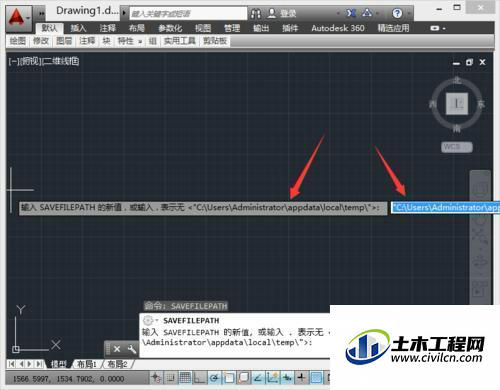This screenshot has width=500, height=390.
Task: Jump to the last layout tab arrow
Action: tap(39, 364)
